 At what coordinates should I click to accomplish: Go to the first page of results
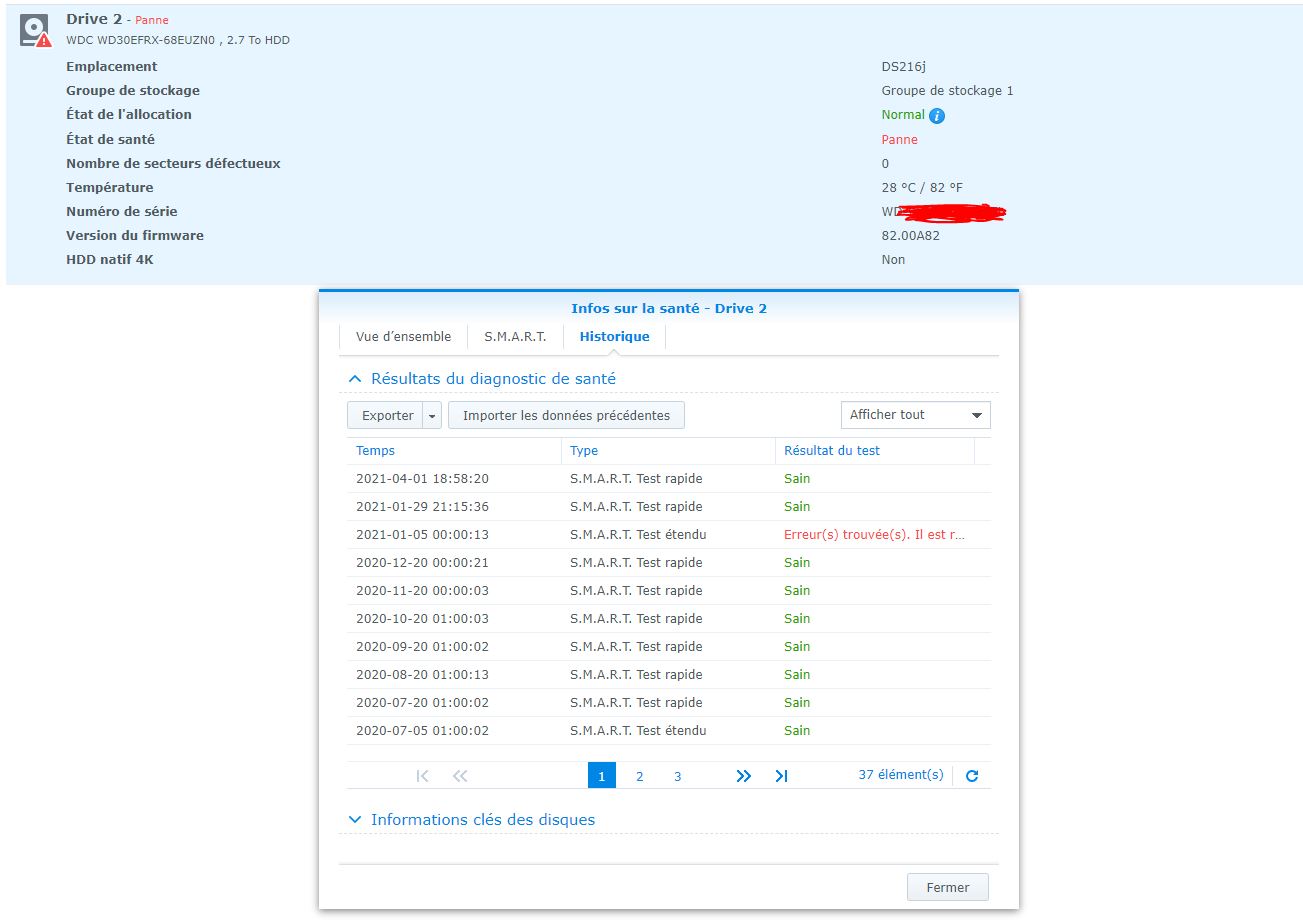(x=422, y=776)
